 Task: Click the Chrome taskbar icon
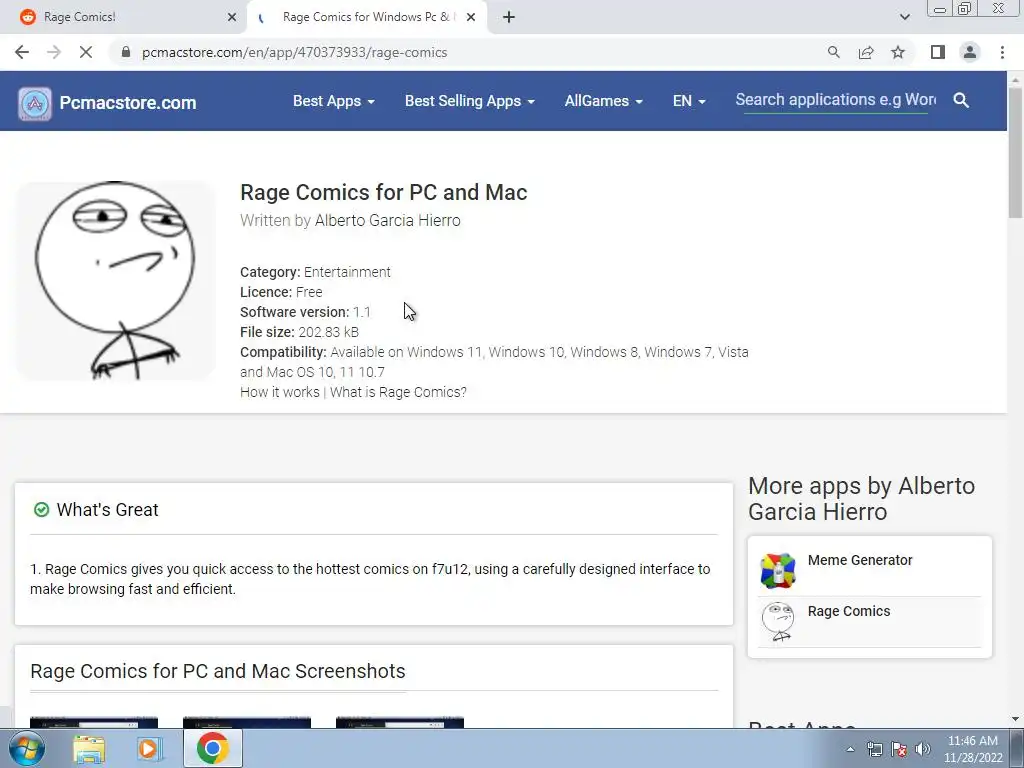point(212,748)
